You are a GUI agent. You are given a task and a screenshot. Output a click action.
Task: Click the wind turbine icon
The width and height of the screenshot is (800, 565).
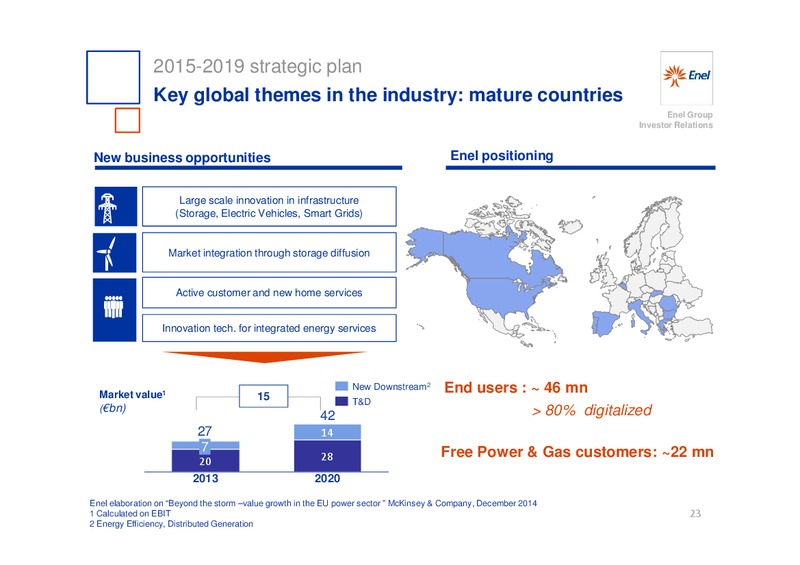click(114, 253)
